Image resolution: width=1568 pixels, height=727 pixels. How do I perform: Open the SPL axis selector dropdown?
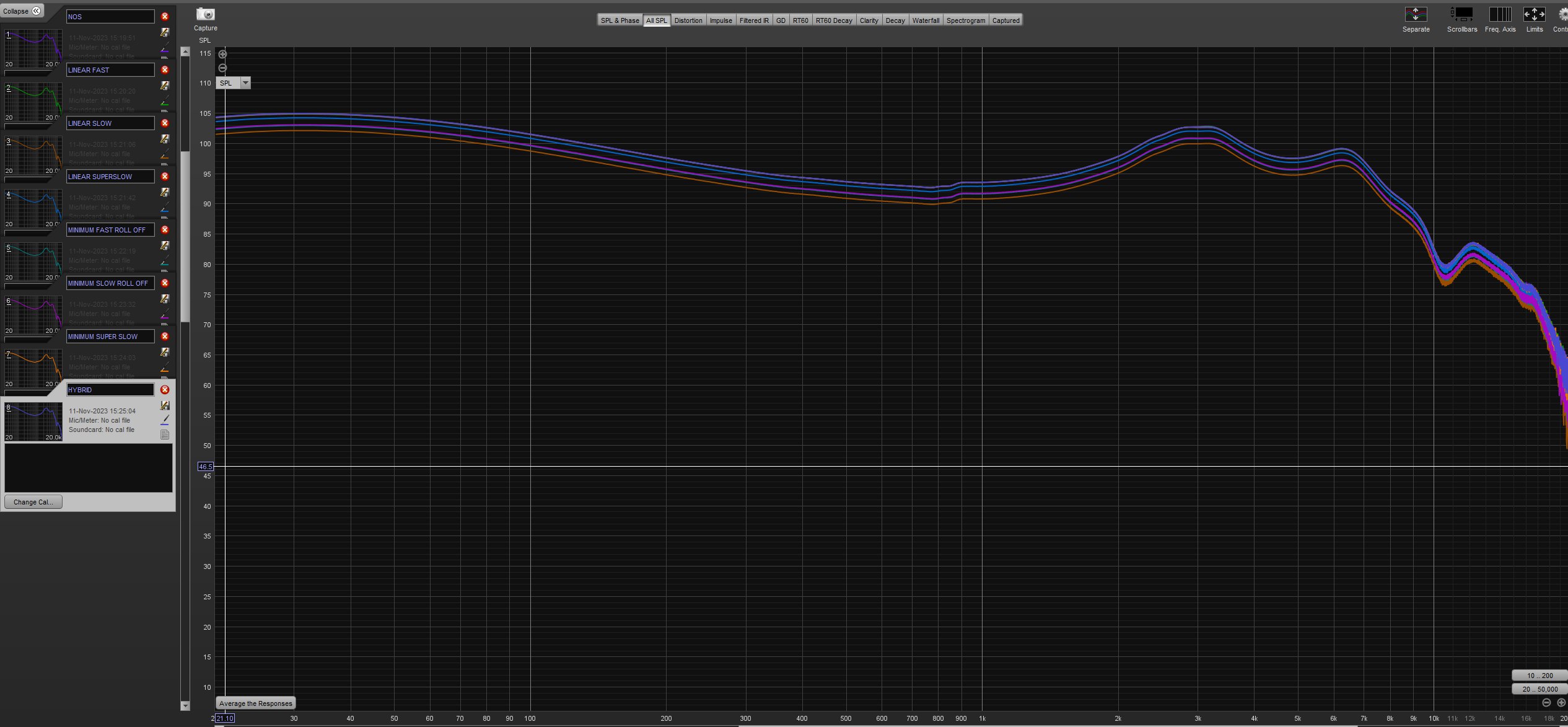coord(245,83)
